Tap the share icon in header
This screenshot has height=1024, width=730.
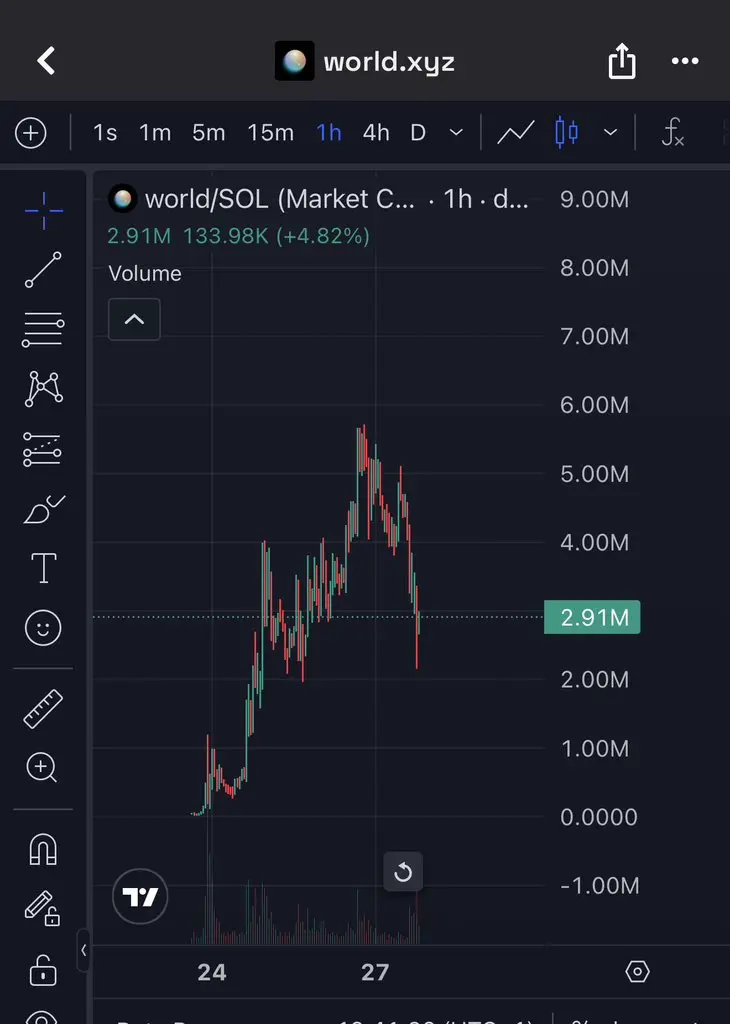[x=622, y=61]
